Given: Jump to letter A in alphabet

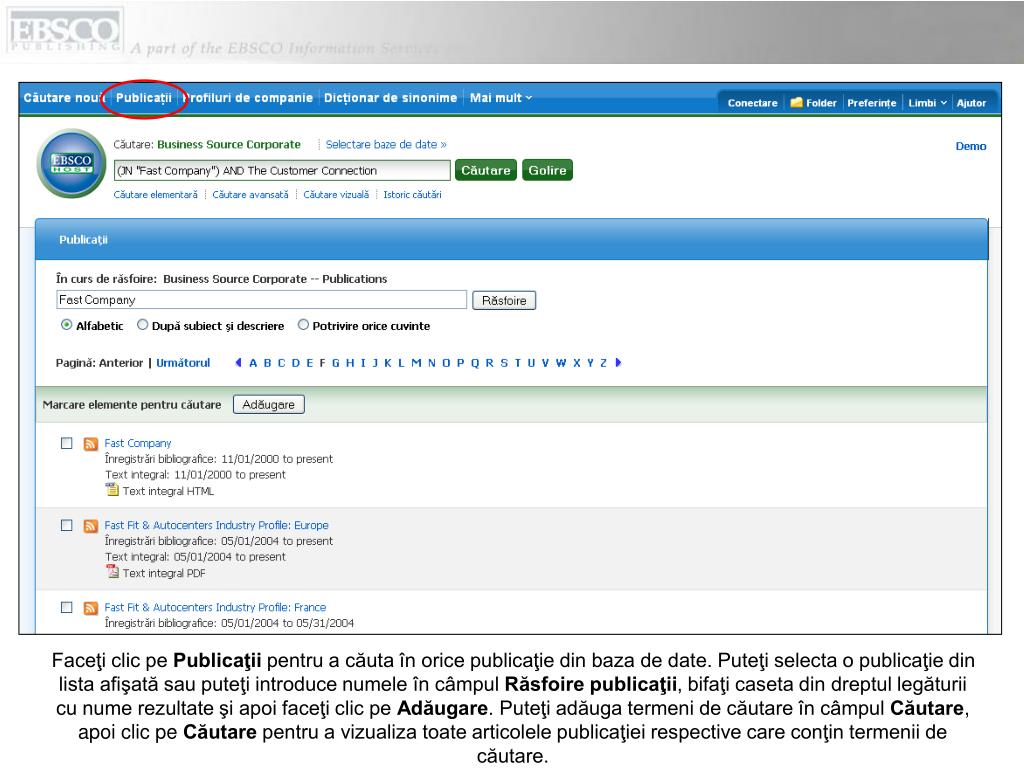Looking at the screenshot, I should point(253,362).
